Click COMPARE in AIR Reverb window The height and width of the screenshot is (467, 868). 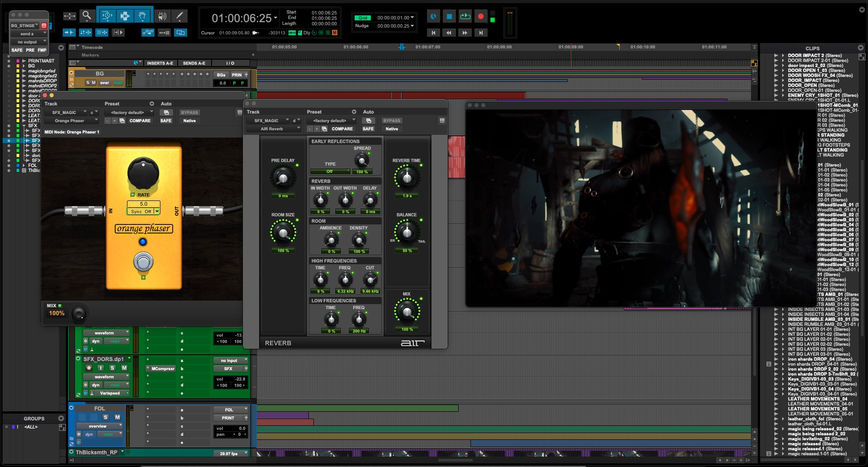click(x=342, y=129)
